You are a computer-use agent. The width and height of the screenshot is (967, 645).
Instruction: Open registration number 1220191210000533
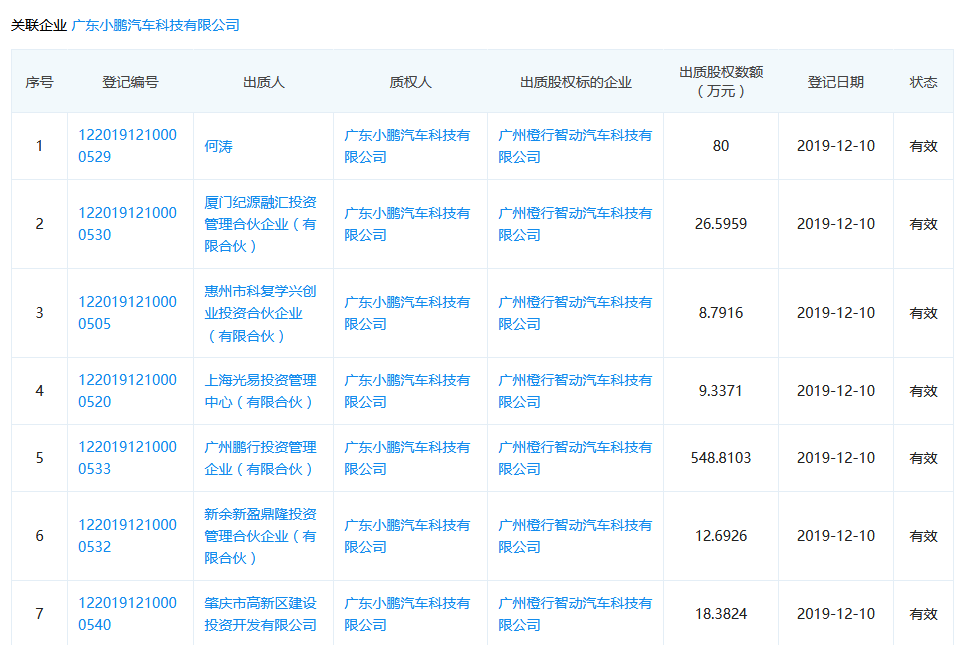click(x=128, y=458)
